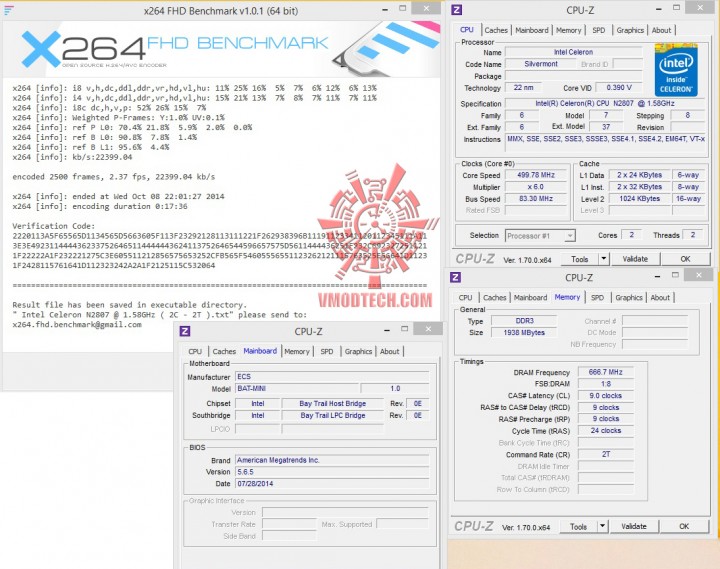This screenshot has height=569, width=720.
Task: Click the BIOS Date 07/28/2014 field
Action: pyautogui.click(x=332, y=484)
